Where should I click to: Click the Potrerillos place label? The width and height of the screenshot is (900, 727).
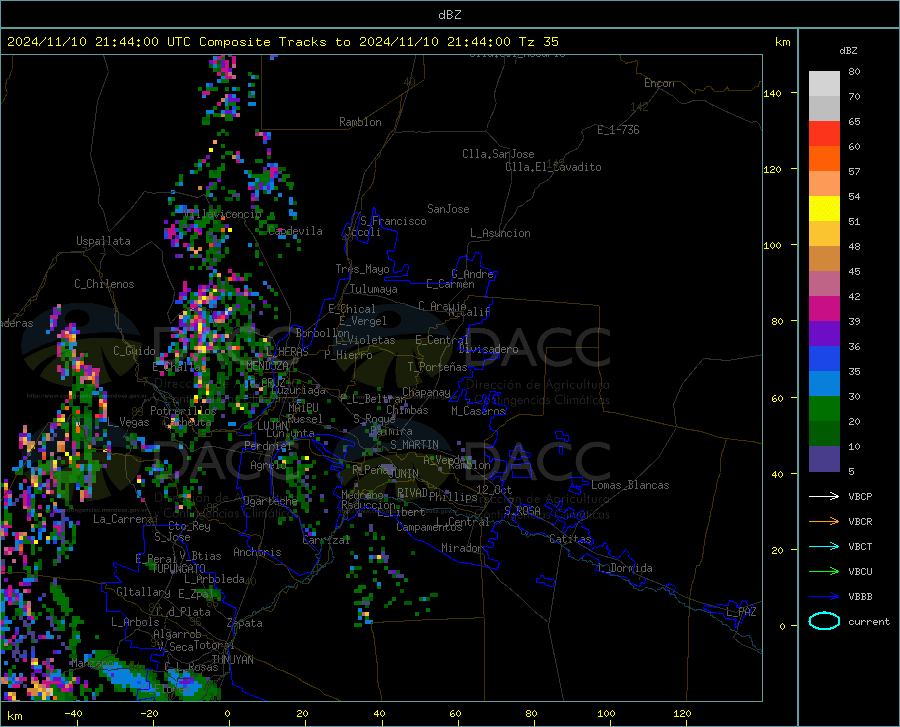[183, 411]
